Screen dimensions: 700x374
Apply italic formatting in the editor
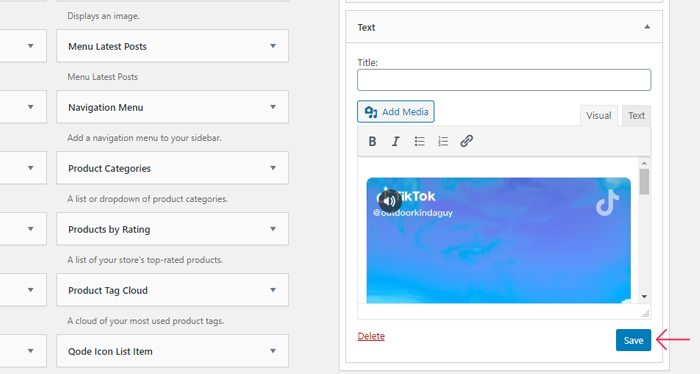tap(396, 141)
